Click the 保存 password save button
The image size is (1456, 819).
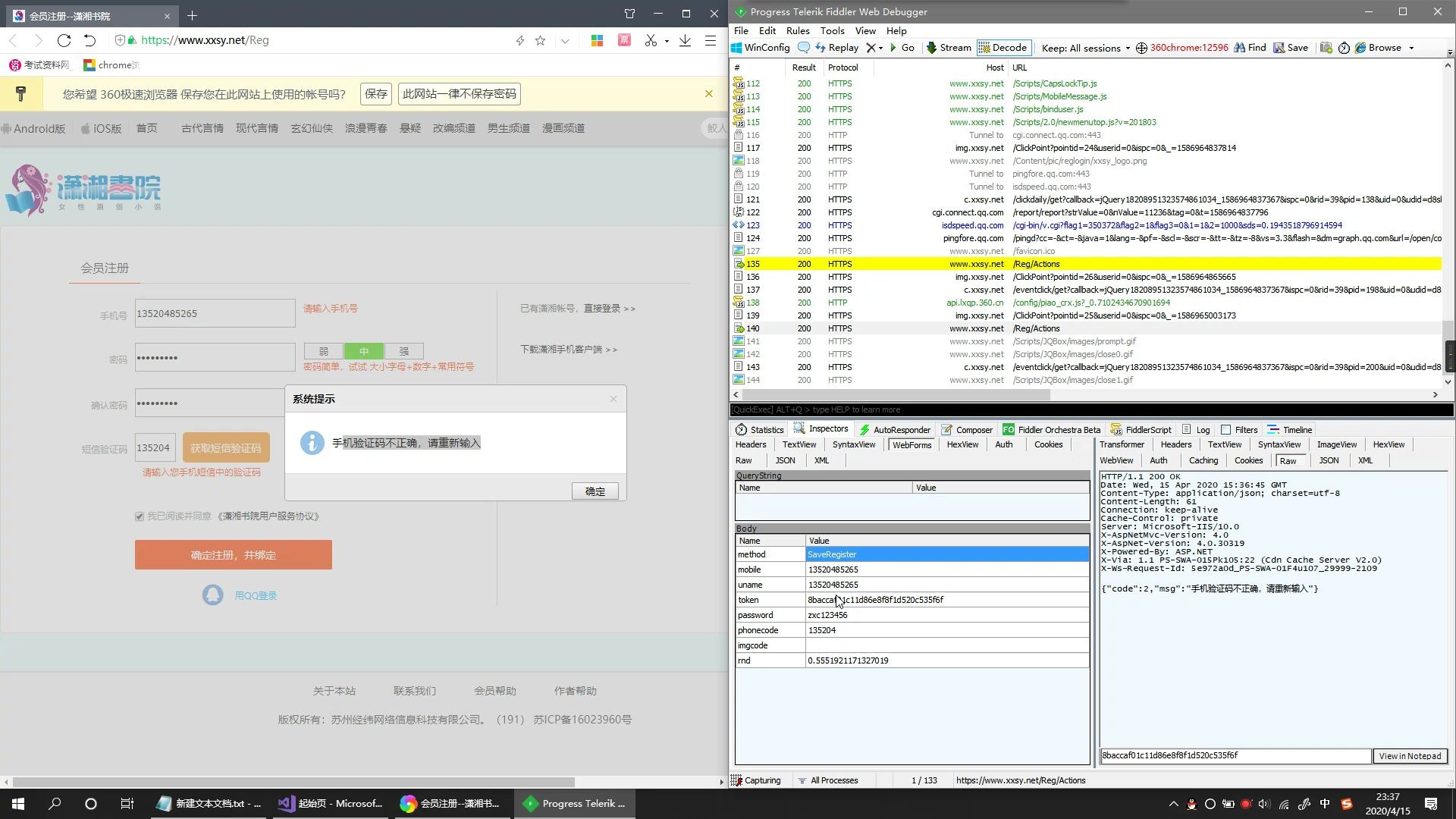pyautogui.click(x=375, y=94)
